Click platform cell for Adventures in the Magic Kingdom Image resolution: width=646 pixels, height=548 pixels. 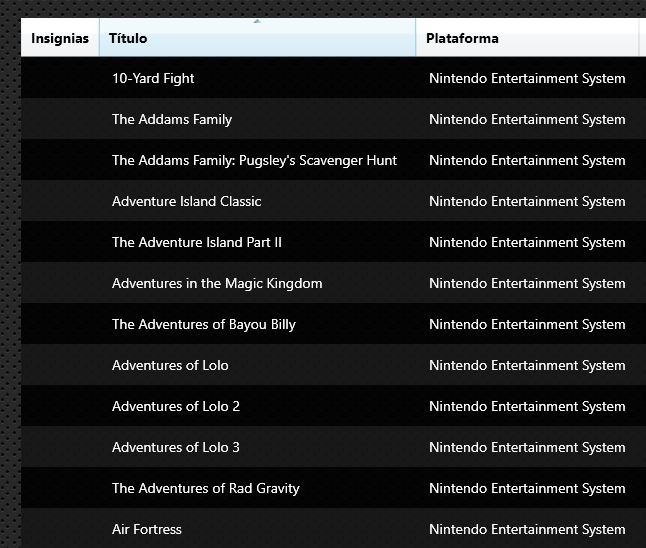pos(527,283)
